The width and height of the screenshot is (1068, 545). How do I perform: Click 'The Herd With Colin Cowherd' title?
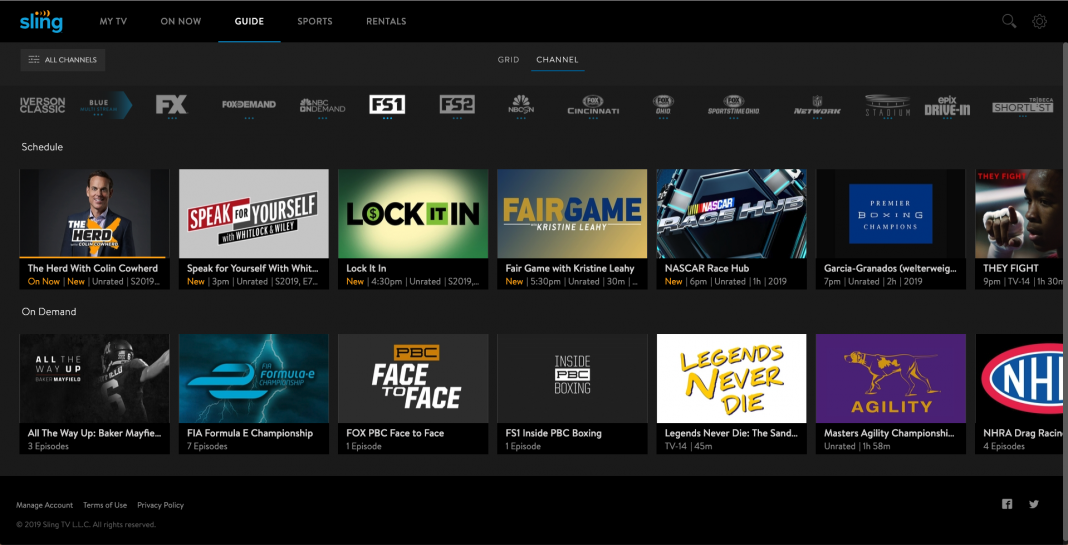pyautogui.click(x=93, y=268)
